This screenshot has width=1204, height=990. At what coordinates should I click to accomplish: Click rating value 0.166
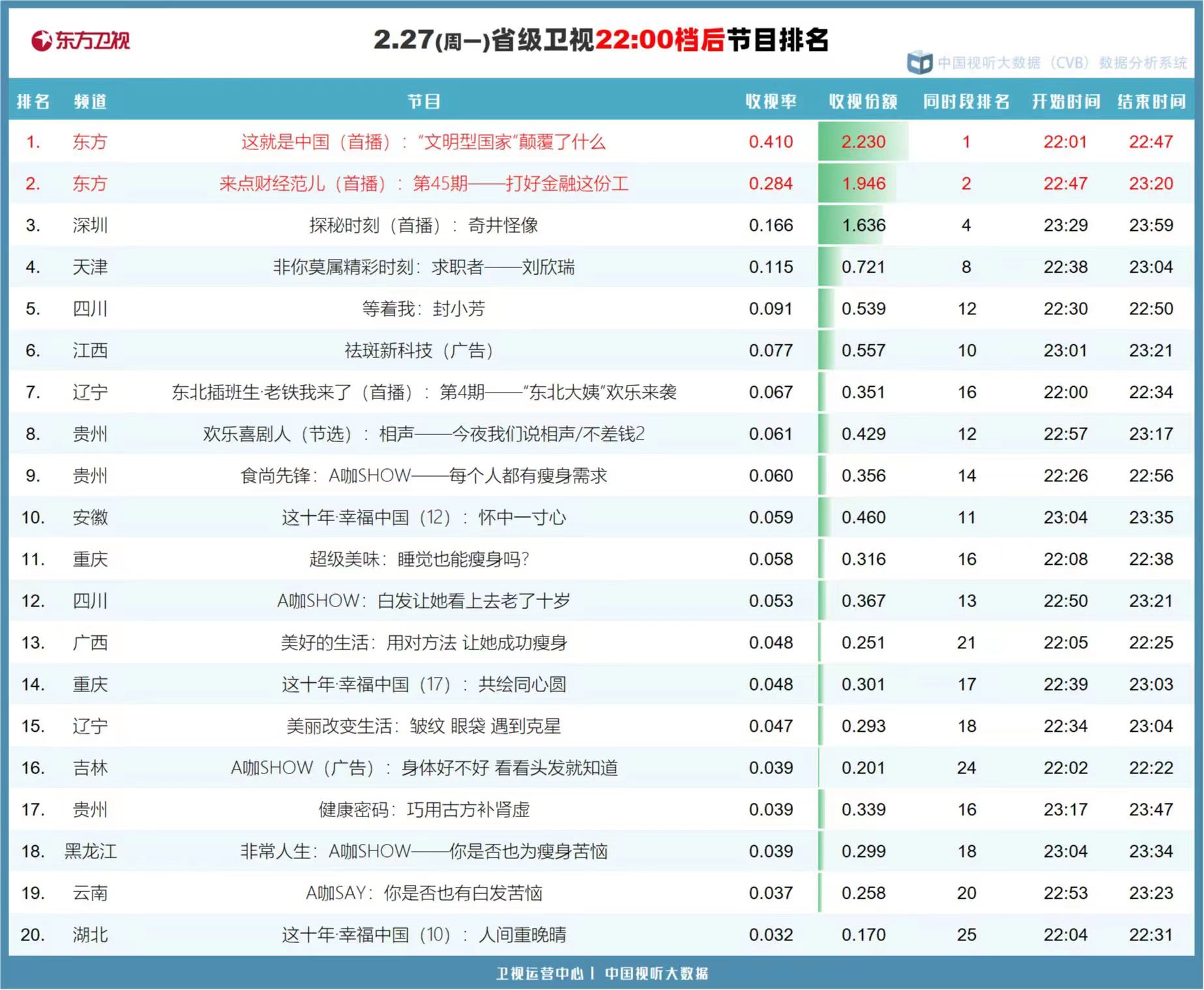[x=771, y=225]
